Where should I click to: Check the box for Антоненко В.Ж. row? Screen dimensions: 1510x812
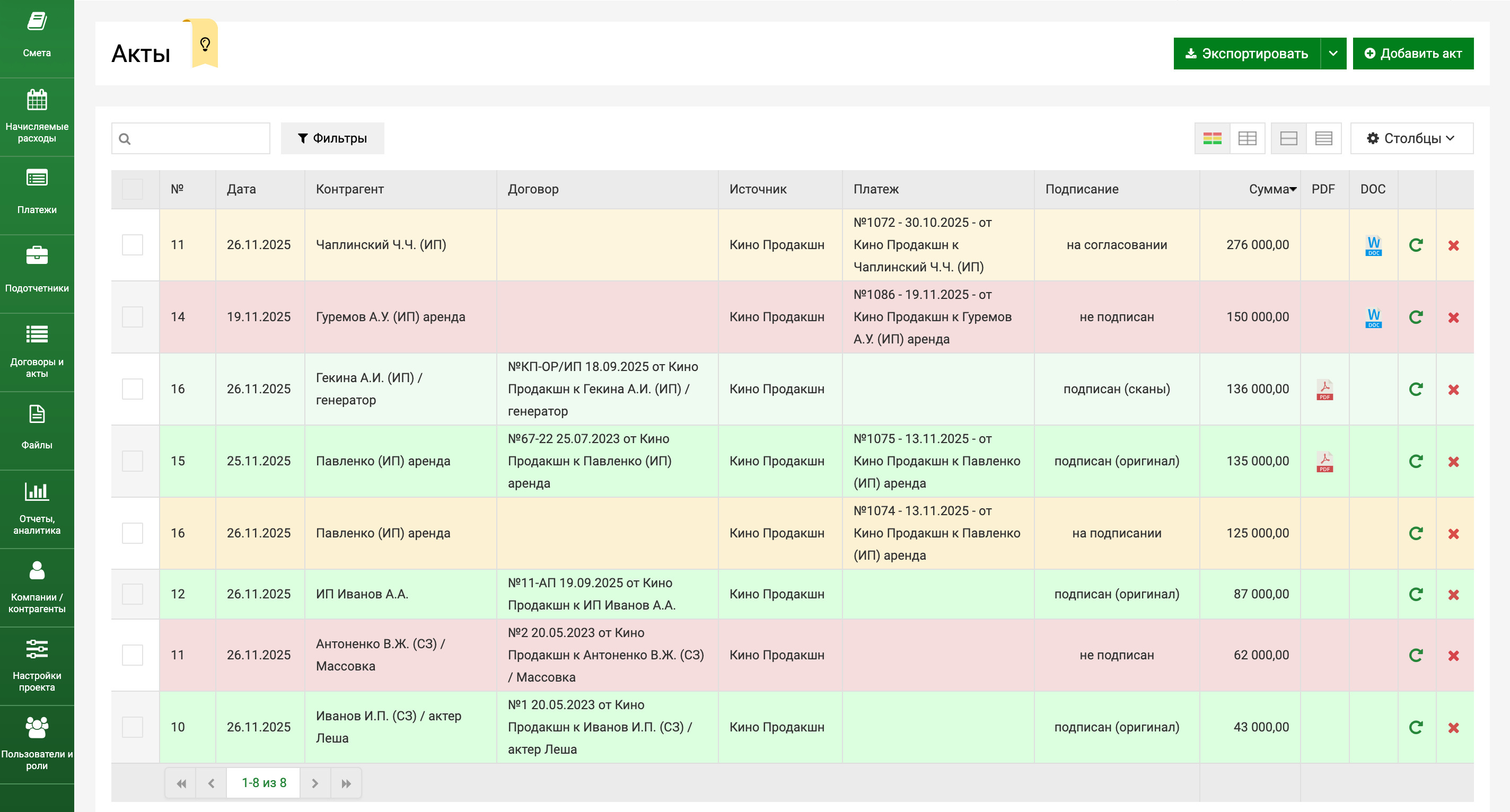tap(132, 655)
